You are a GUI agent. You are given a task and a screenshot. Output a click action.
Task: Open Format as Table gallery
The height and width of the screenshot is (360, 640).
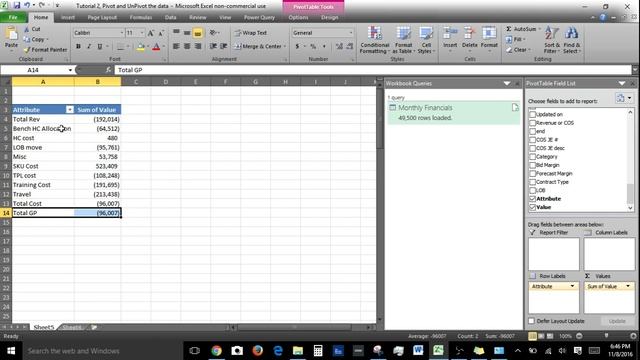(x=403, y=40)
